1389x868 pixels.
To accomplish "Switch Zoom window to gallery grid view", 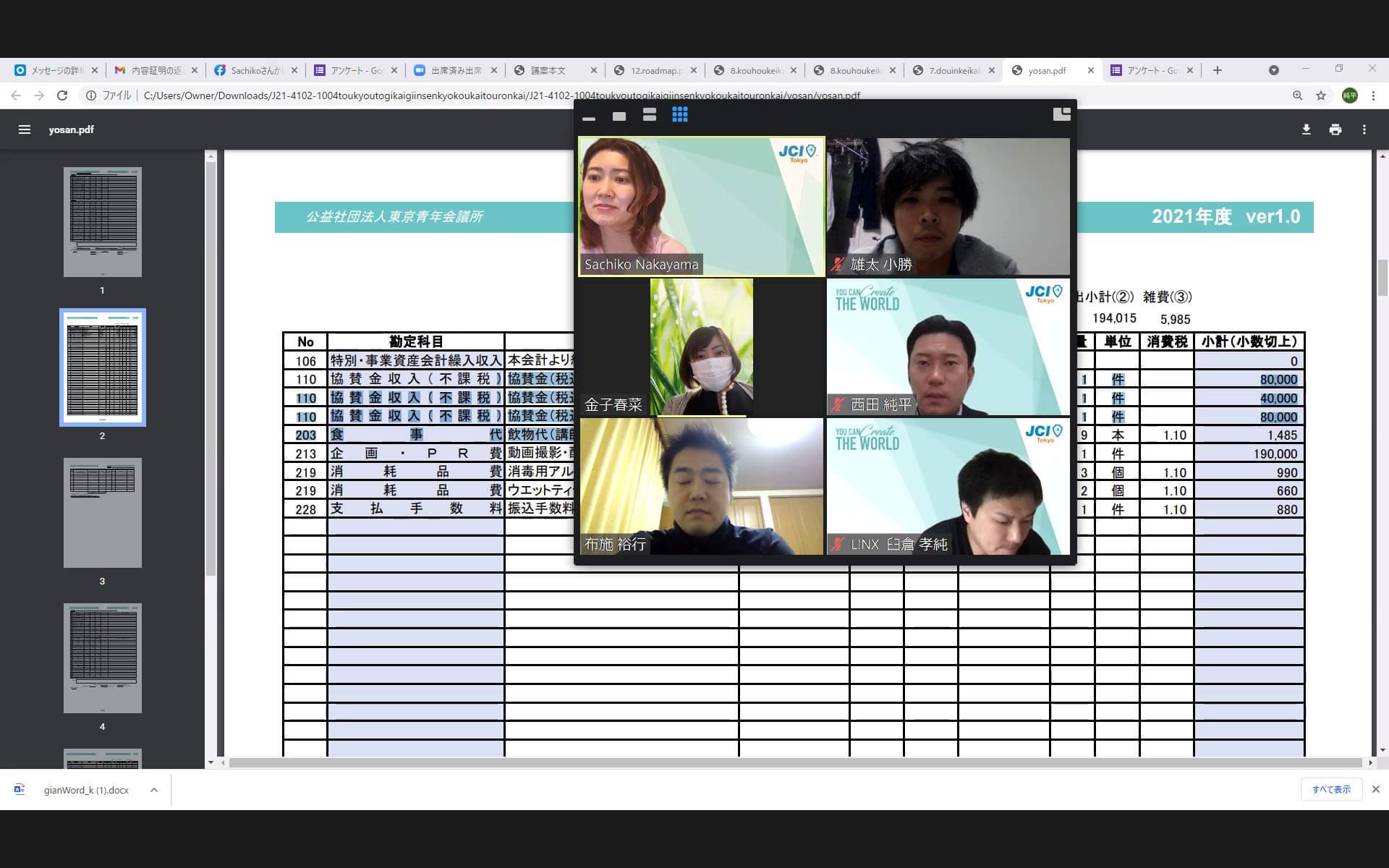I will coord(679,115).
